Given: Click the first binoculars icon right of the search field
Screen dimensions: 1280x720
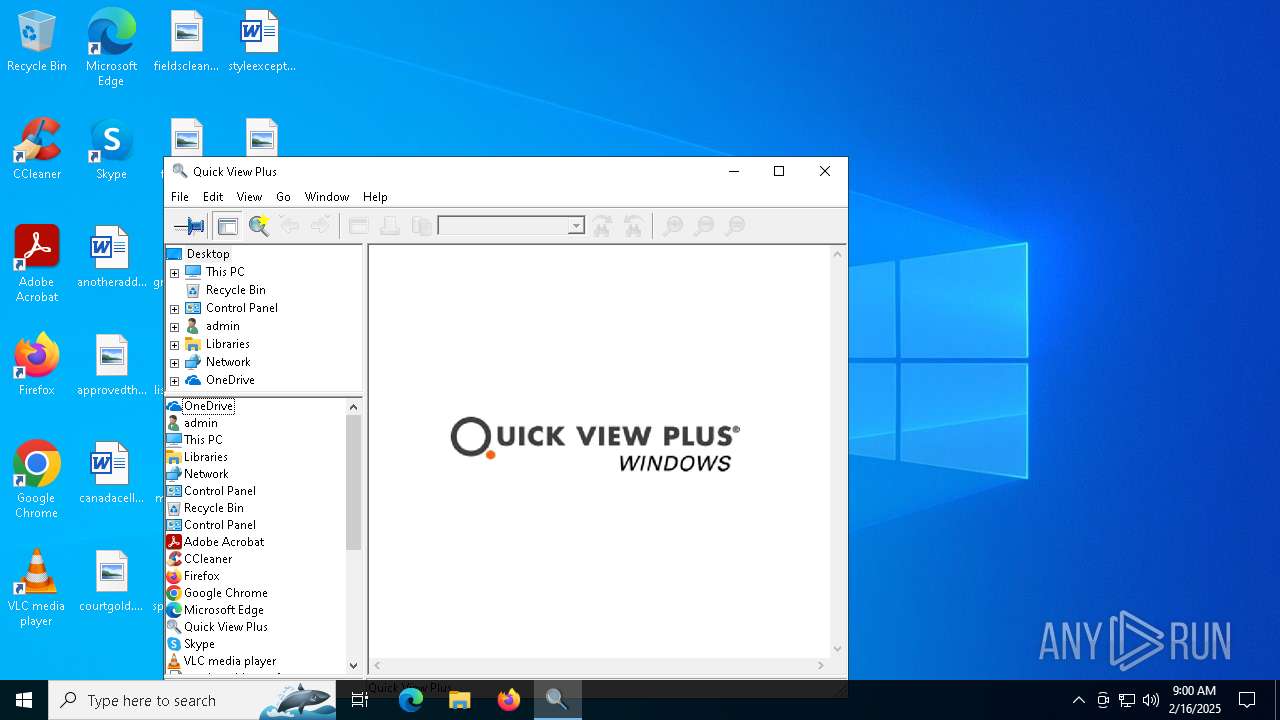Looking at the screenshot, I should pos(602,226).
